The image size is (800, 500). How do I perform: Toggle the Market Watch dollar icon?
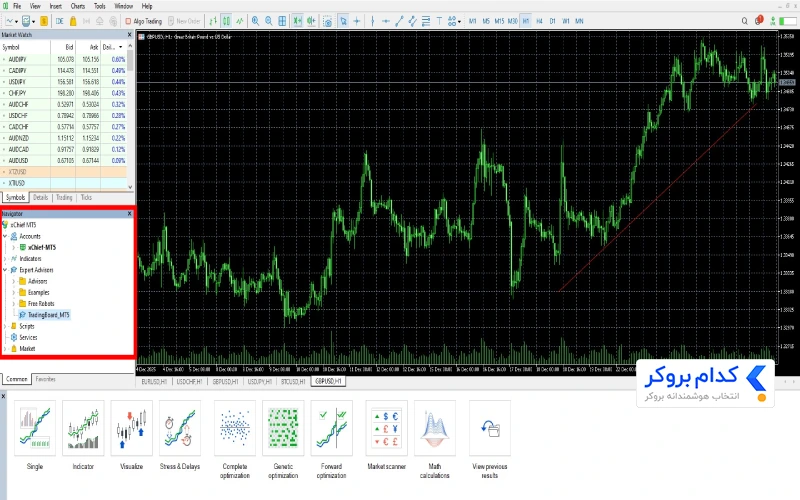[x=44, y=21]
